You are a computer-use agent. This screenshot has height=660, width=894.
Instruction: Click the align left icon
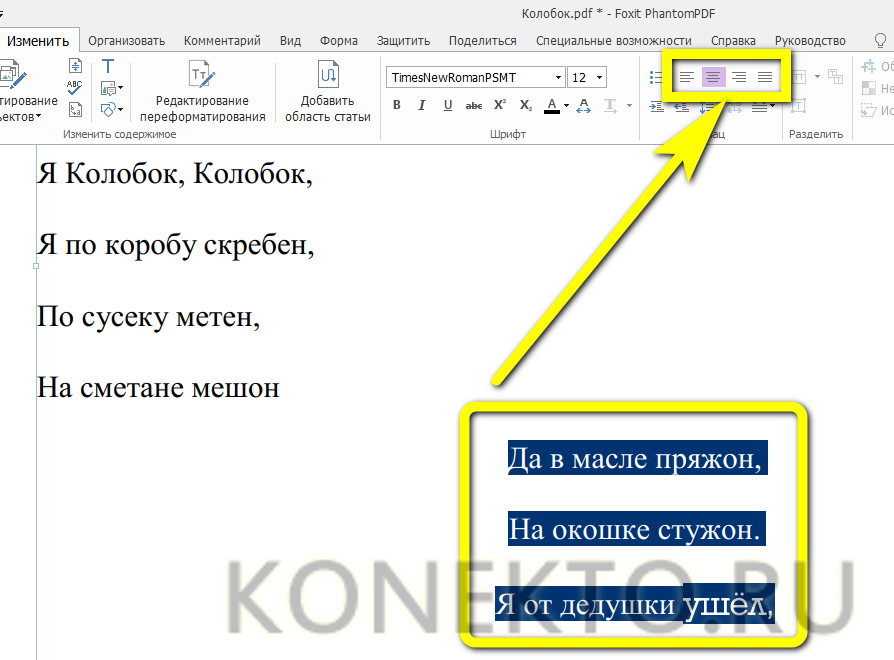coord(687,77)
